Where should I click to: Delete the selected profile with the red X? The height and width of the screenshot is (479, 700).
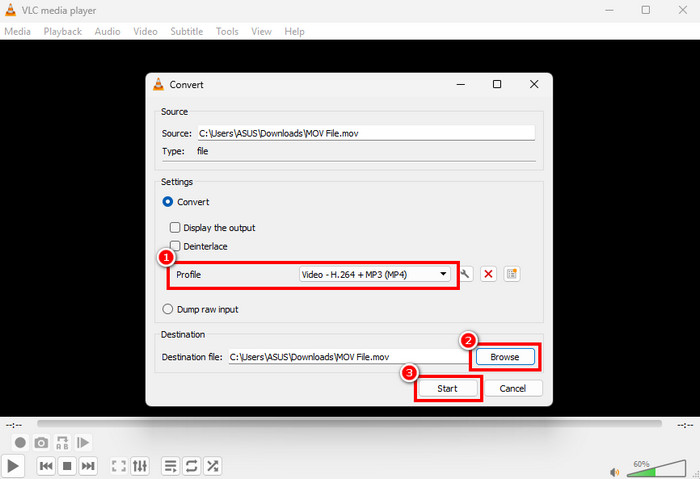[x=488, y=274]
